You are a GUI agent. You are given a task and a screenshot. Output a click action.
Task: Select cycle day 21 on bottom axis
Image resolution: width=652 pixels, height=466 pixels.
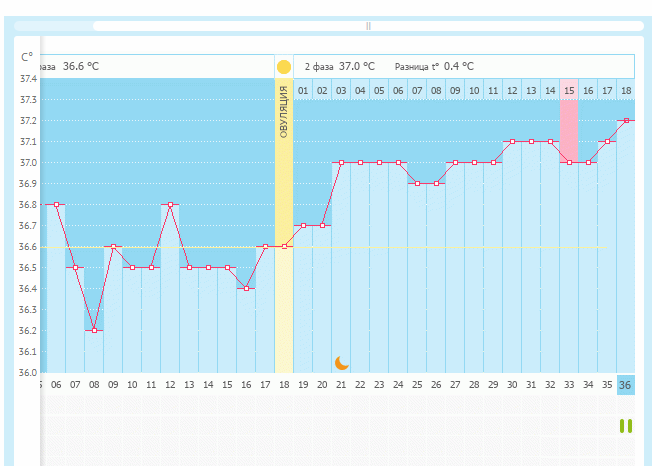tap(341, 384)
